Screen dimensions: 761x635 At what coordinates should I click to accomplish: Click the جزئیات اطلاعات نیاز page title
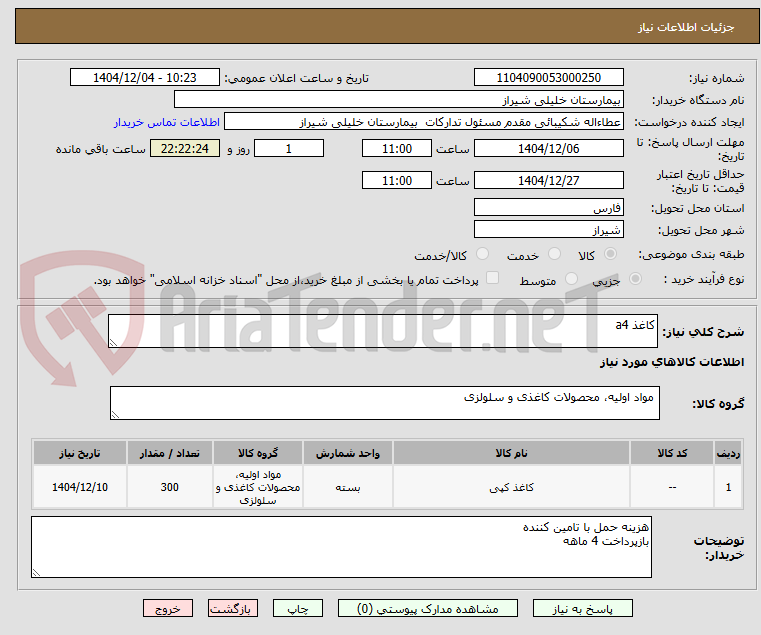click(686, 27)
